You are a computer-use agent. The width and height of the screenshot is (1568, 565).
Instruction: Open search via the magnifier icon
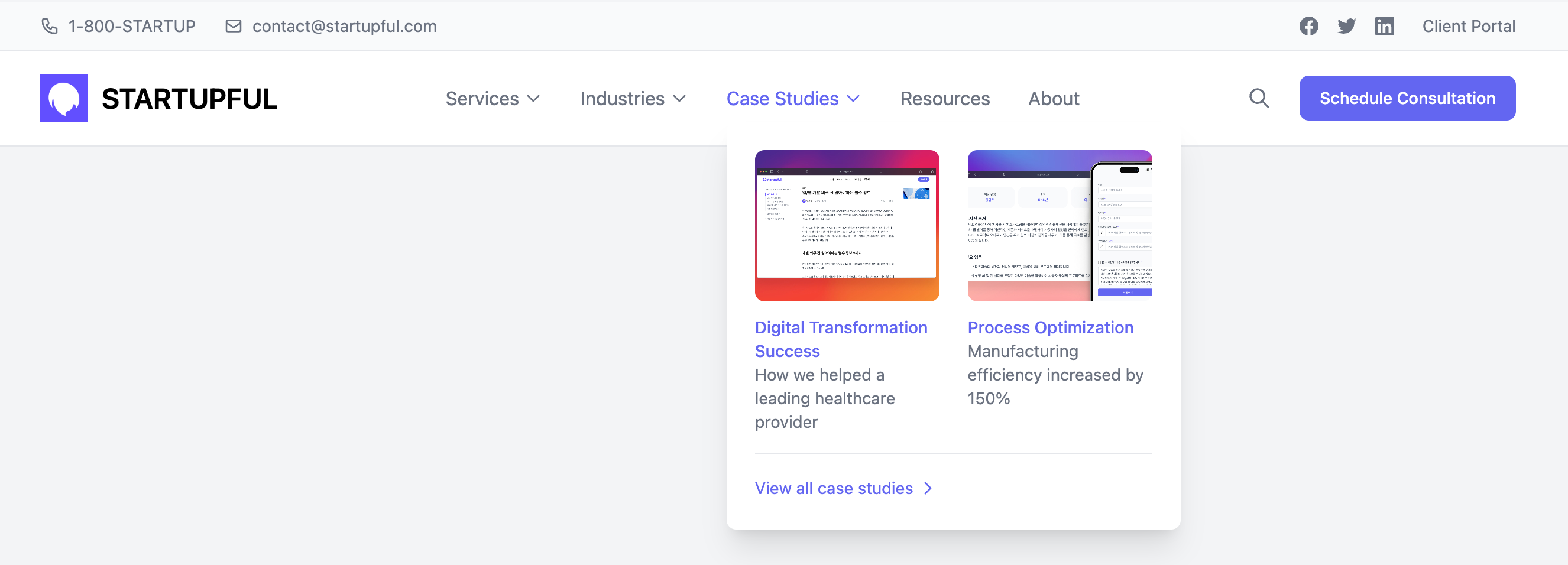(x=1259, y=98)
